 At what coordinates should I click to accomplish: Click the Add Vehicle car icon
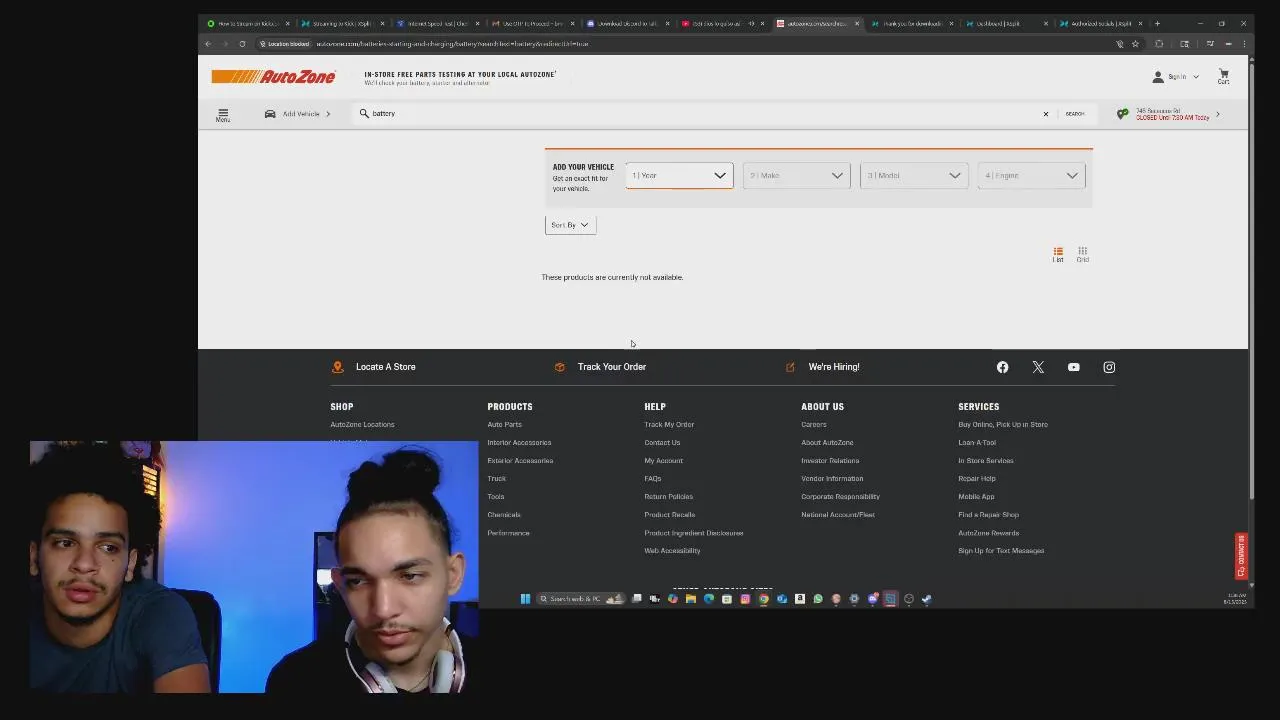[270, 114]
